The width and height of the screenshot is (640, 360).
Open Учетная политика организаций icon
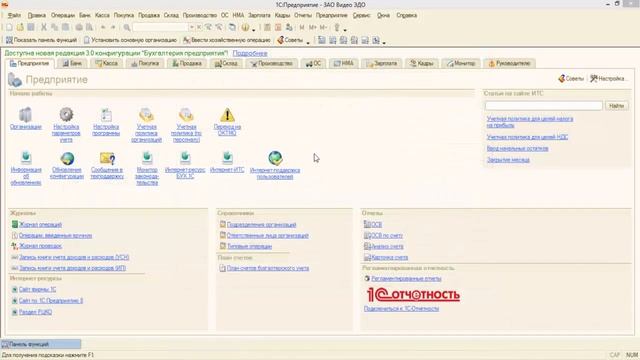(x=146, y=115)
